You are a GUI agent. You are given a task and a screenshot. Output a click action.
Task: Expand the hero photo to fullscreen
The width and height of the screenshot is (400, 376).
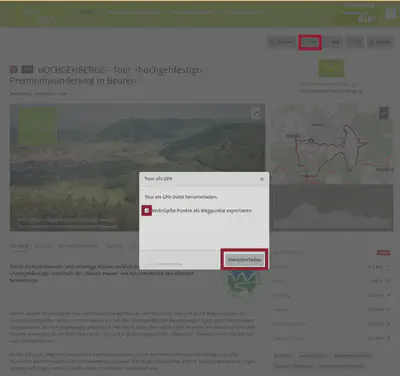(x=256, y=113)
